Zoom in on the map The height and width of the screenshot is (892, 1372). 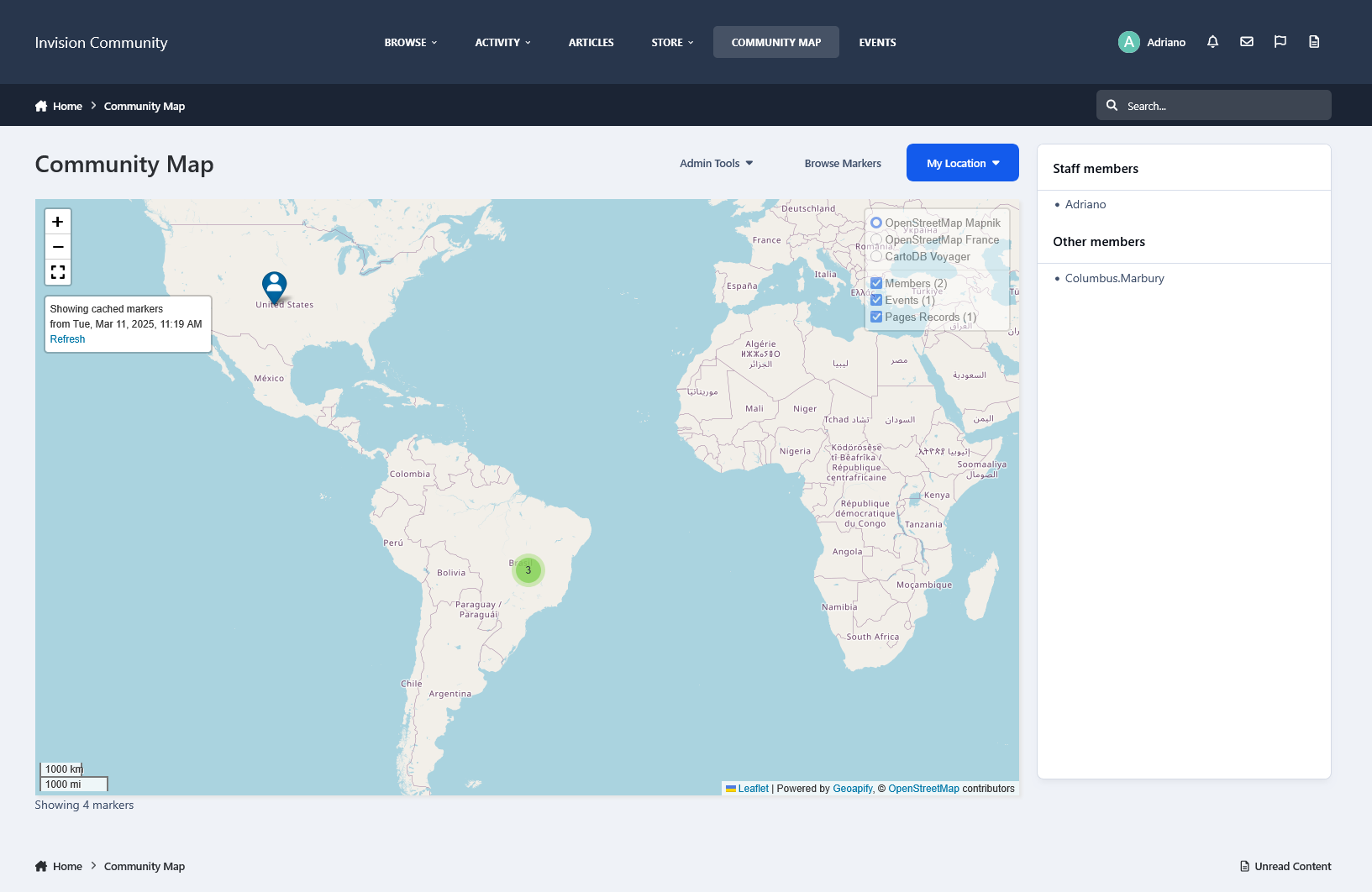[57, 222]
